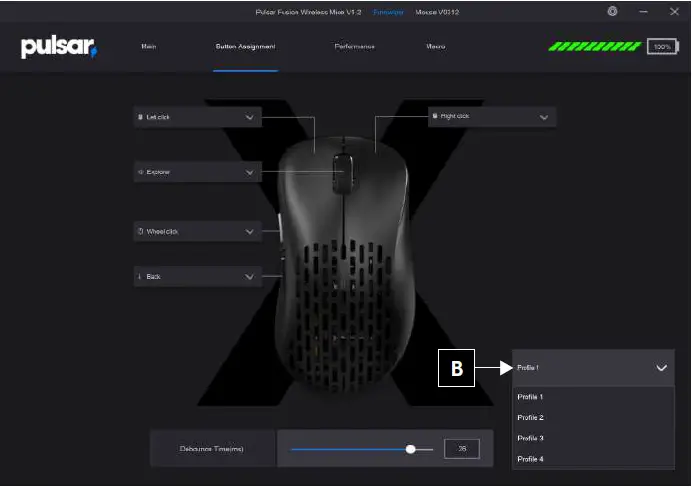The image size is (692, 490).
Task: Expand the Back button assignment dropdown
Action: point(198,276)
